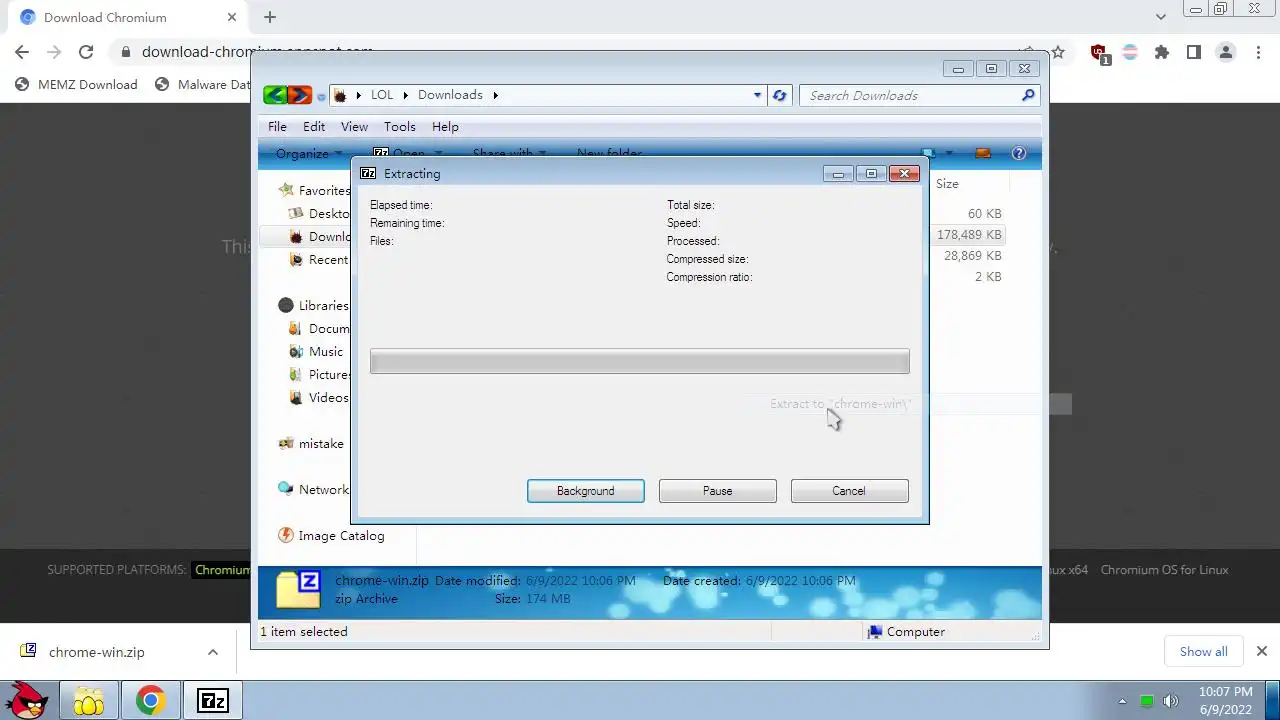Open uBlock Origin extension
The image size is (1280, 720).
pos(1099,53)
